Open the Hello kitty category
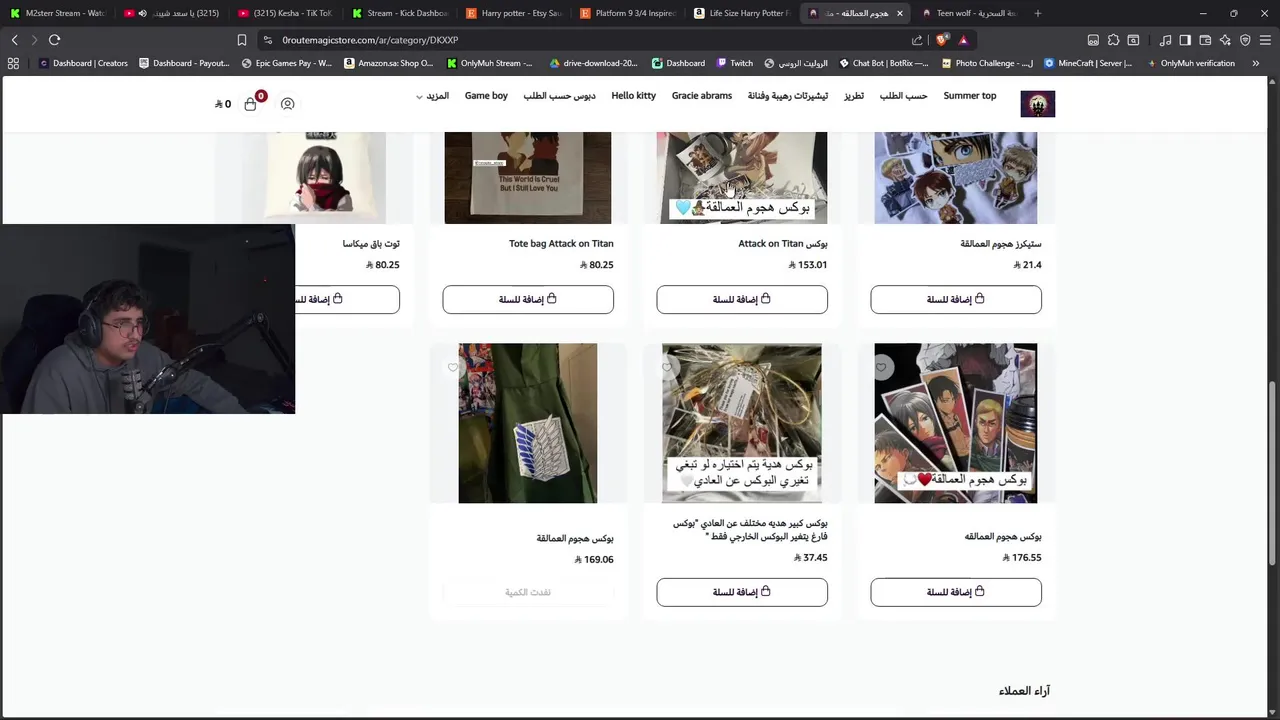 [x=633, y=96]
